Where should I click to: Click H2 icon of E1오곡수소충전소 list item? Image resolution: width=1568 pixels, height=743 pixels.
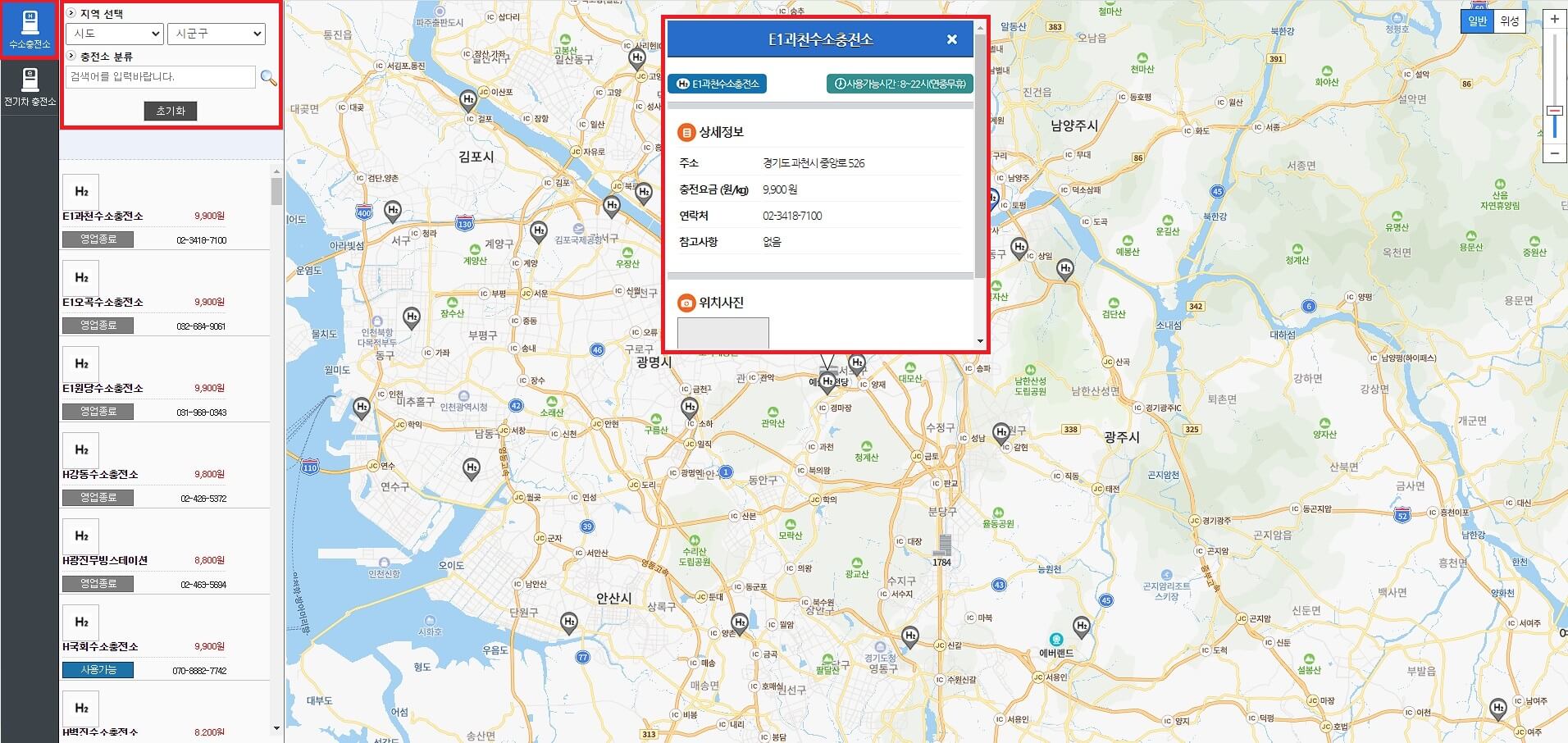[x=81, y=277]
